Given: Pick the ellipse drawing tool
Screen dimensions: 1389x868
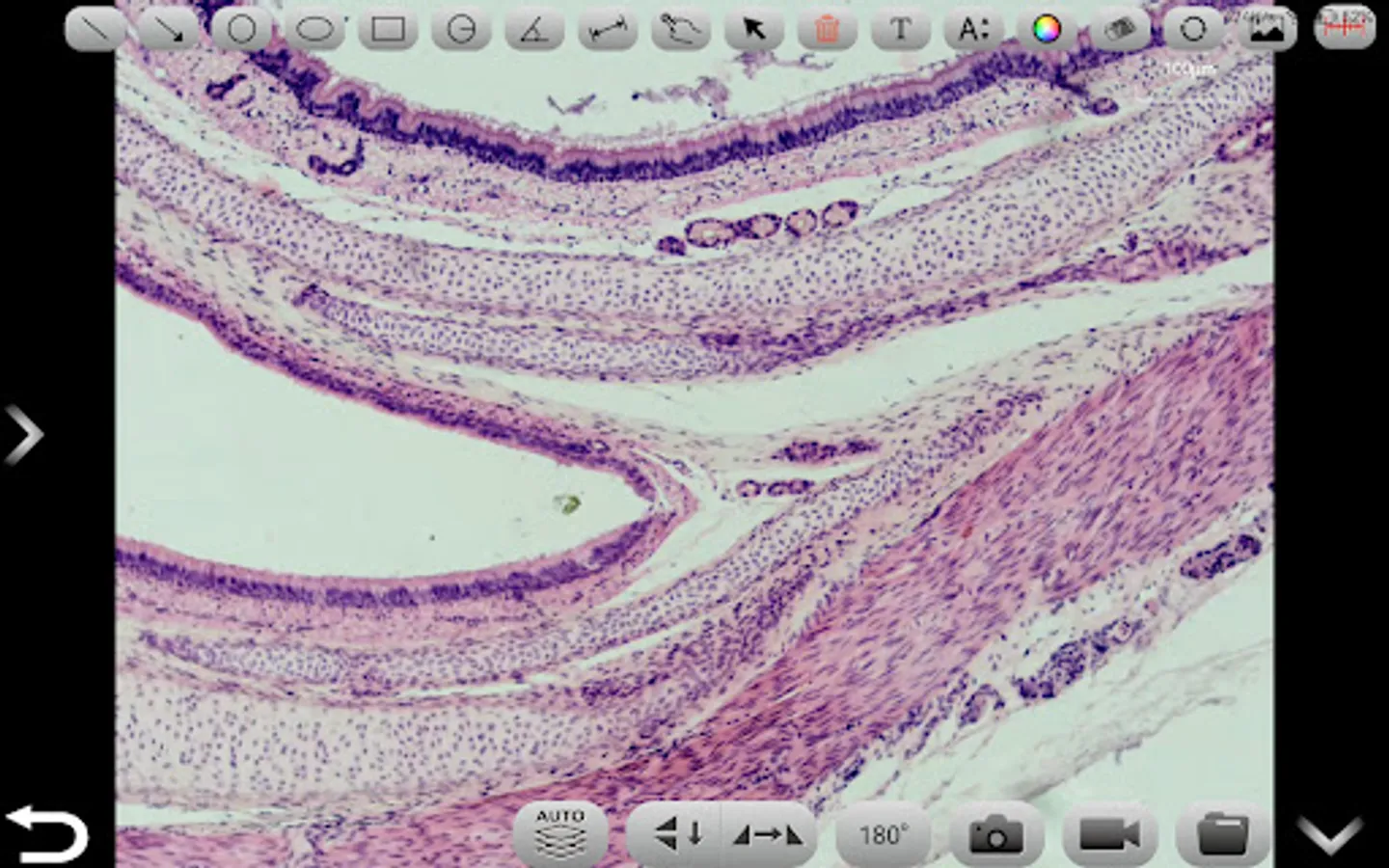Looking at the screenshot, I should pyautogui.click(x=314, y=29).
